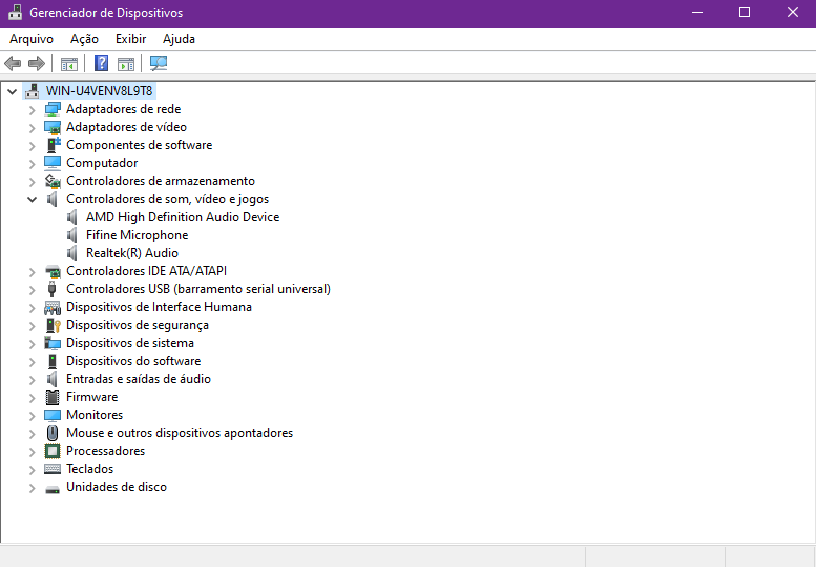The width and height of the screenshot is (819, 567).
Task: Select Entradas e saídas de áudio label
Action: [138, 379]
